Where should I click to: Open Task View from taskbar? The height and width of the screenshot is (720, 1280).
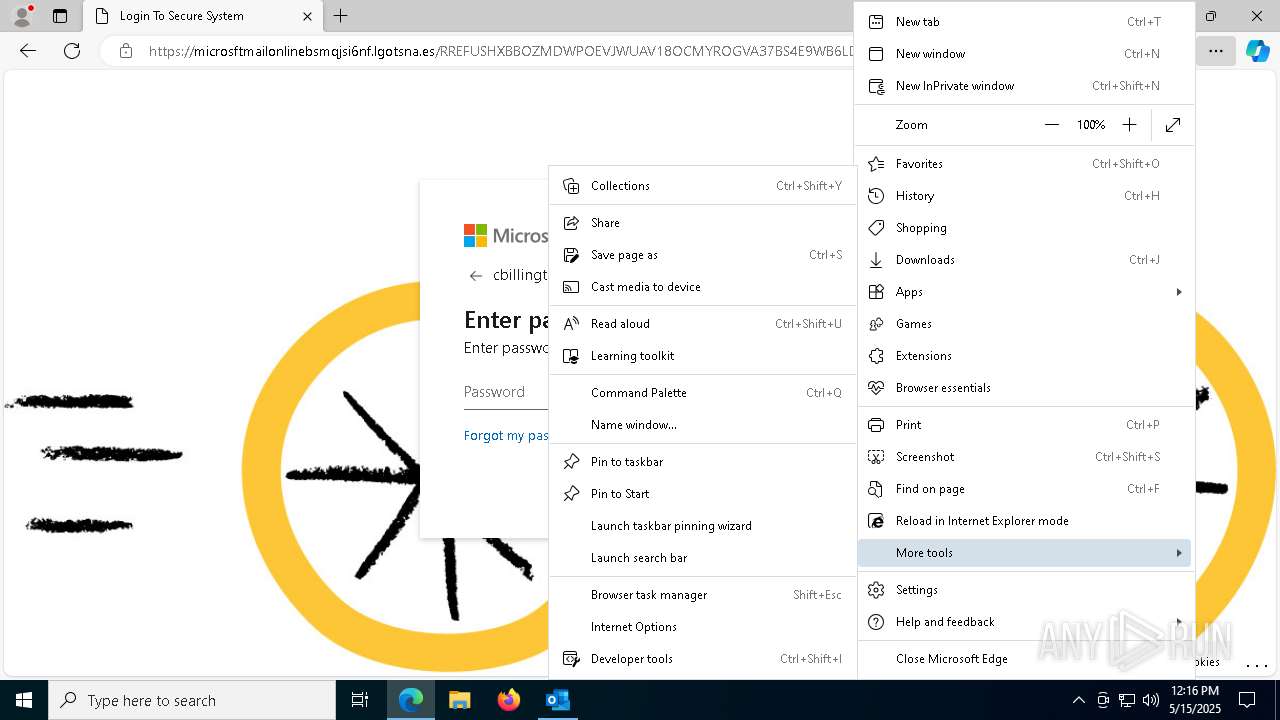360,700
